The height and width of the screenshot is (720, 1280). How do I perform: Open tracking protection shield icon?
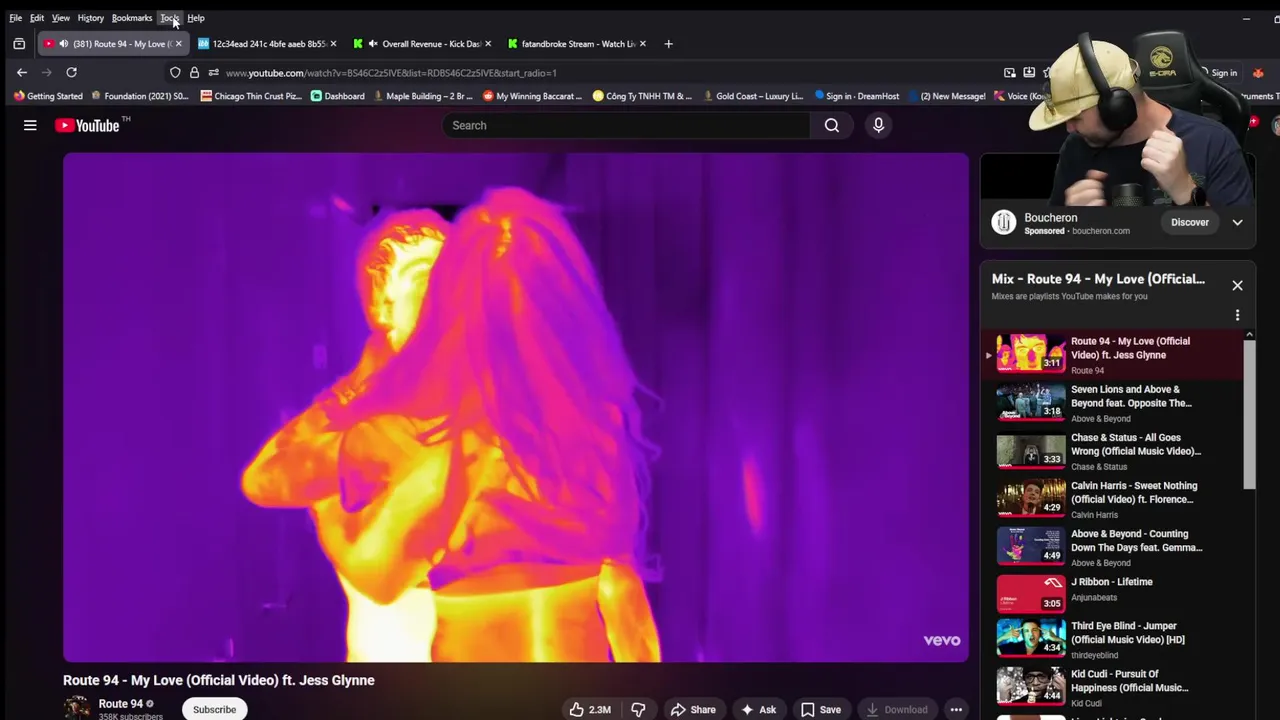(175, 72)
